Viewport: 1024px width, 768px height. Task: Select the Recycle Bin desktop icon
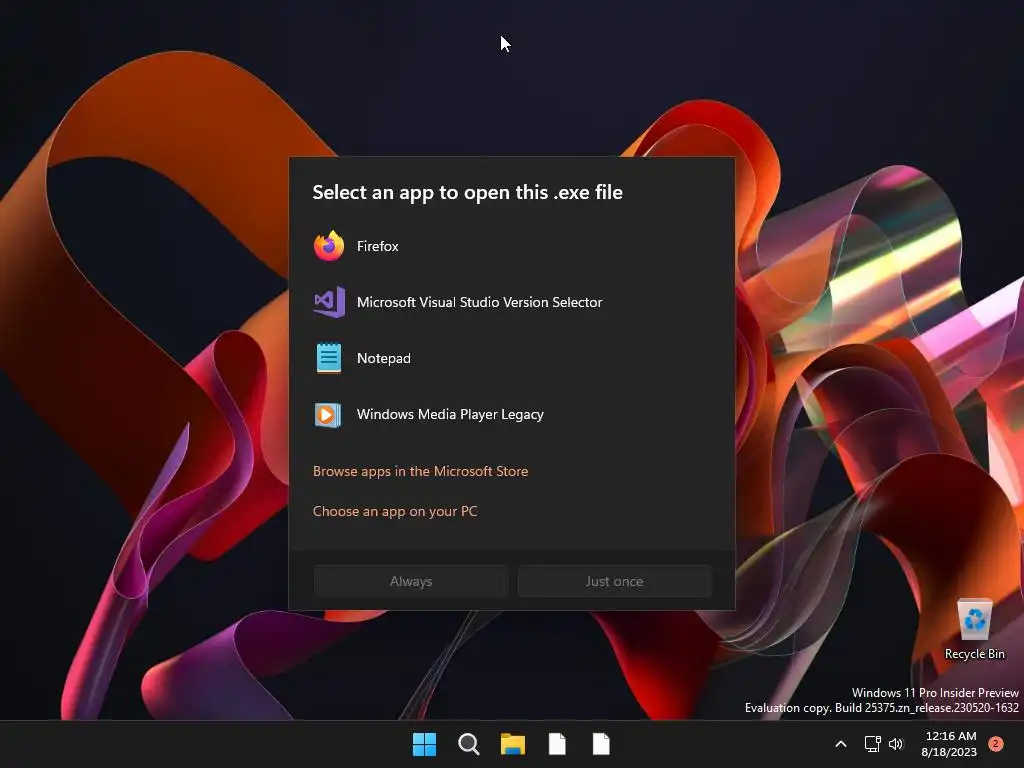[974, 629]
